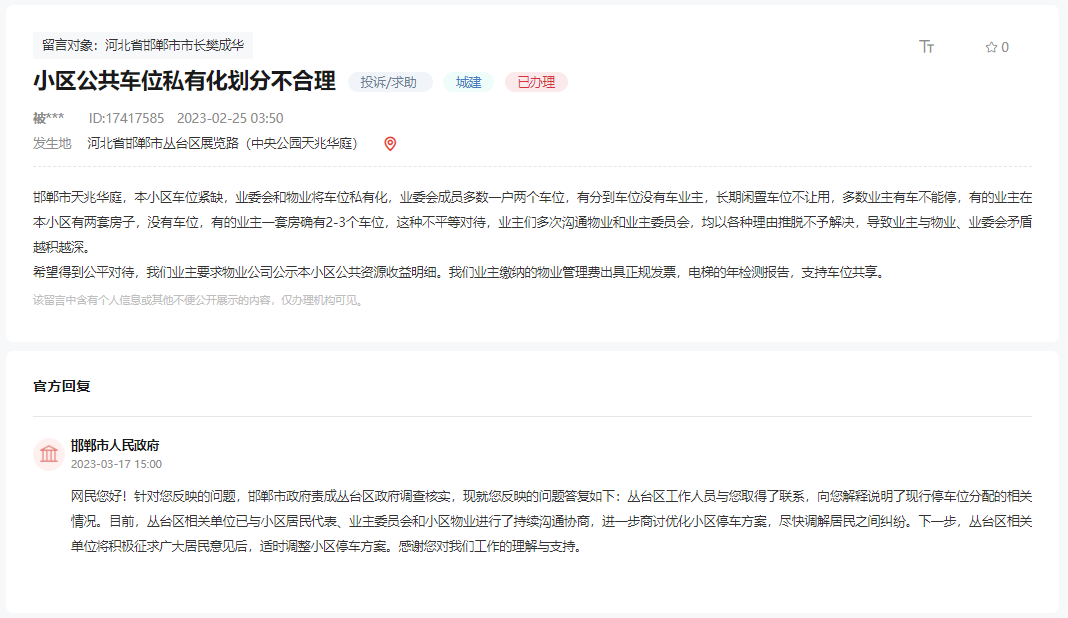Click the font size adjustment icon
Image resolution: width=1068 pixels, height=618 pixels.
point(926,46)
